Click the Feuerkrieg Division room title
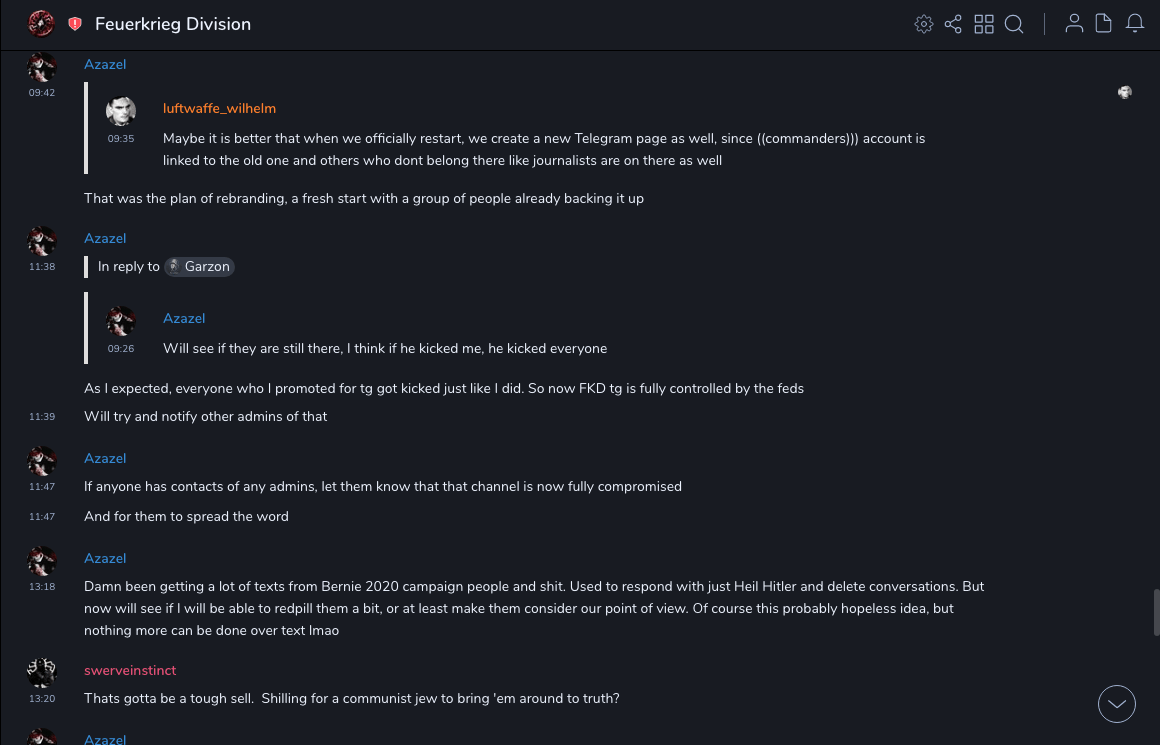1160x745 pixels. tap(173, 24)
